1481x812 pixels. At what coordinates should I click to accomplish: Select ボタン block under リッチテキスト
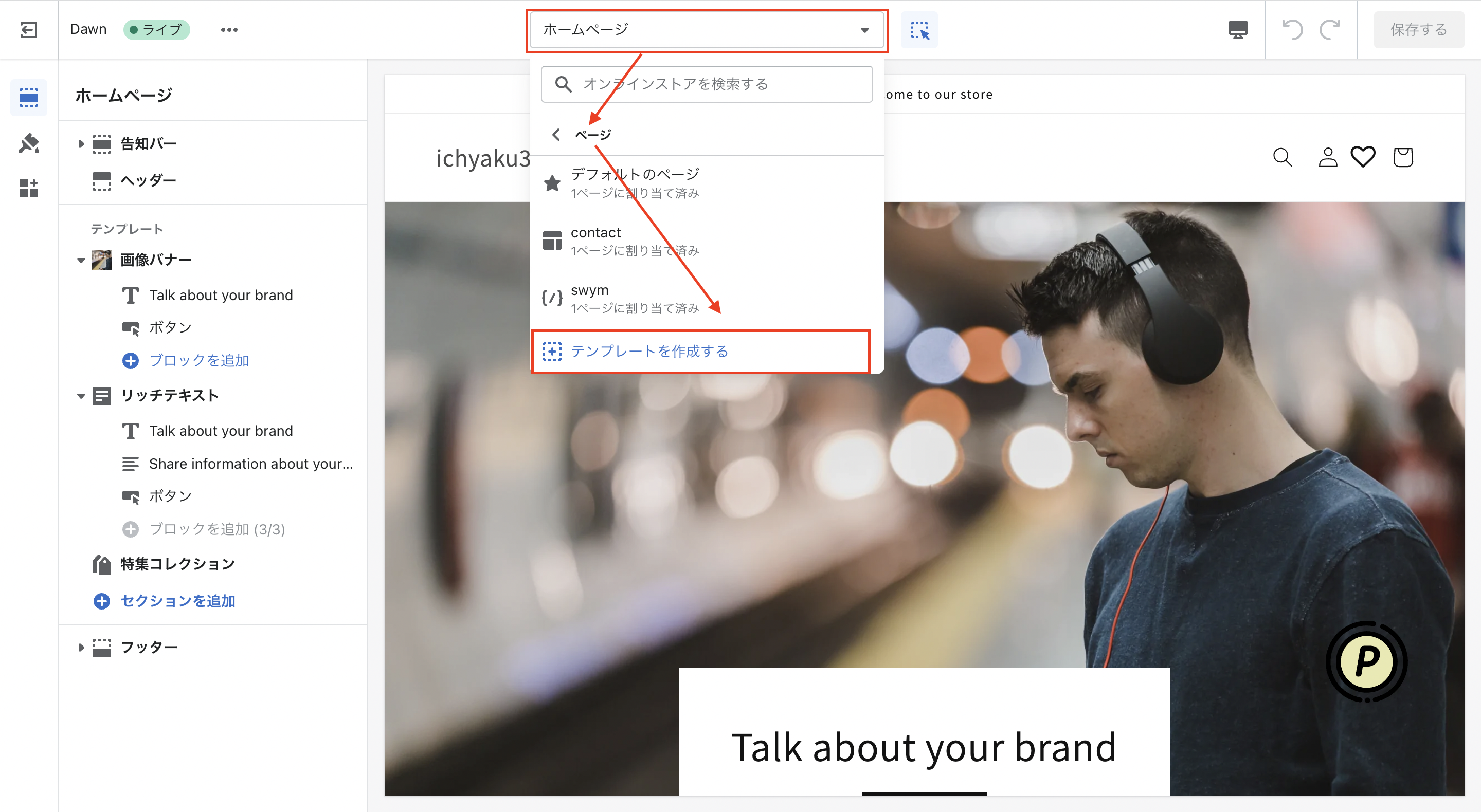pyautogui.click(x=170, y=496)
